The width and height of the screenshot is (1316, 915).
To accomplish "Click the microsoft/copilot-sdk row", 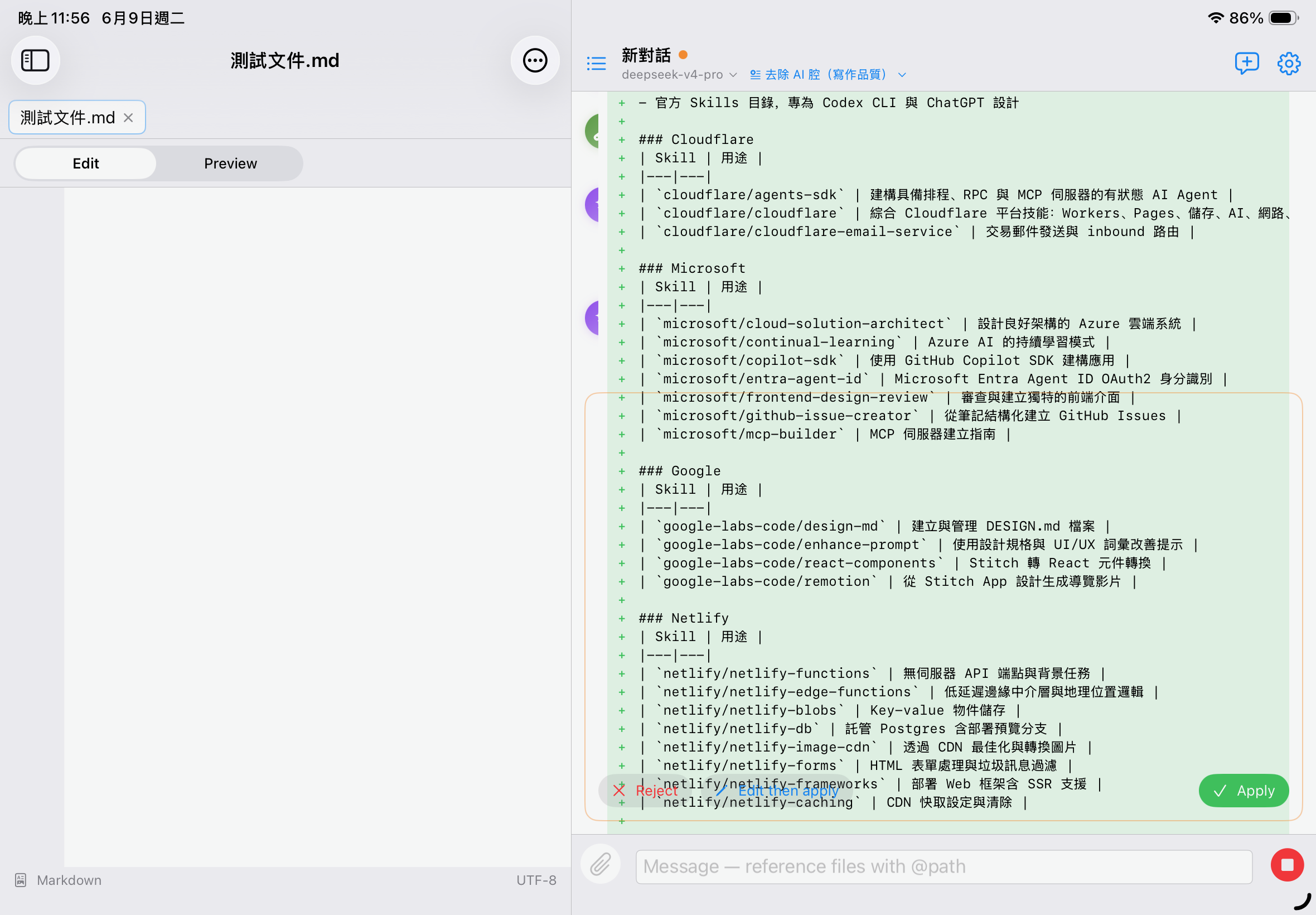I will pyautogui.click(x=884, y=360).
